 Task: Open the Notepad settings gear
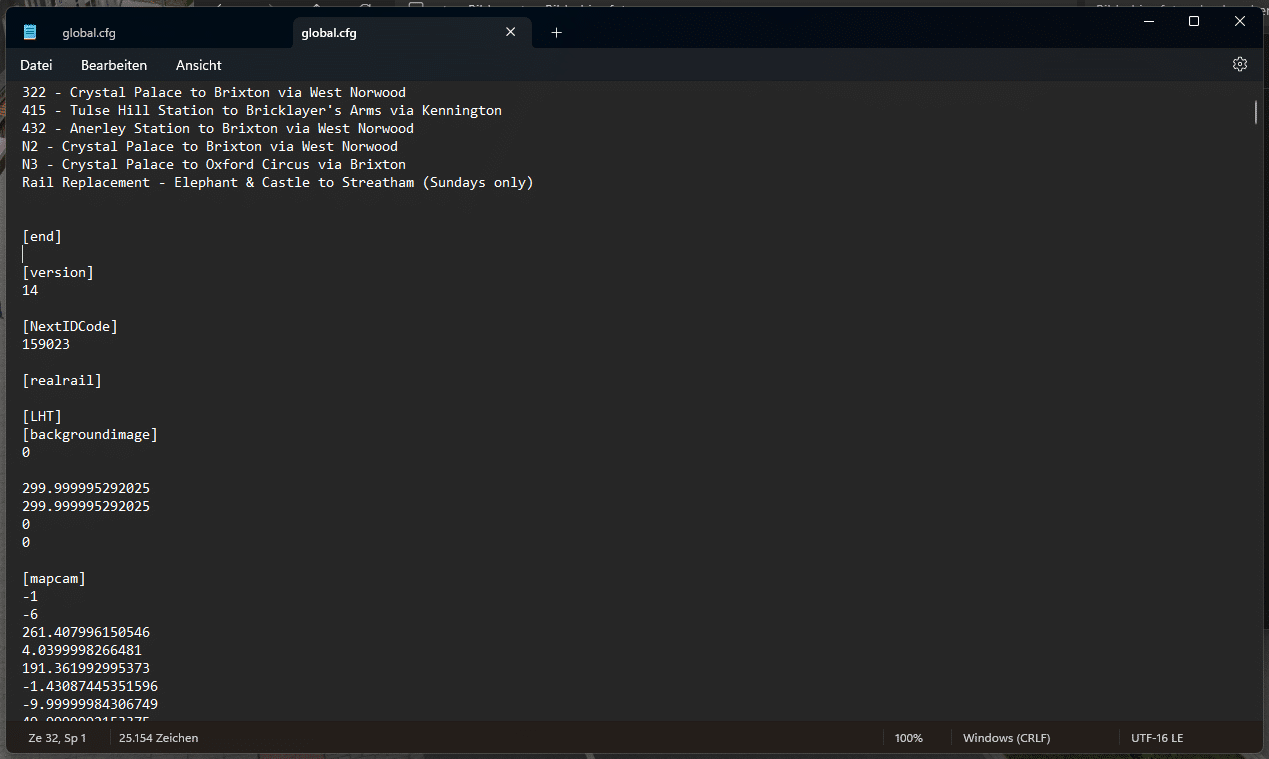click(x=1239, y=65)
